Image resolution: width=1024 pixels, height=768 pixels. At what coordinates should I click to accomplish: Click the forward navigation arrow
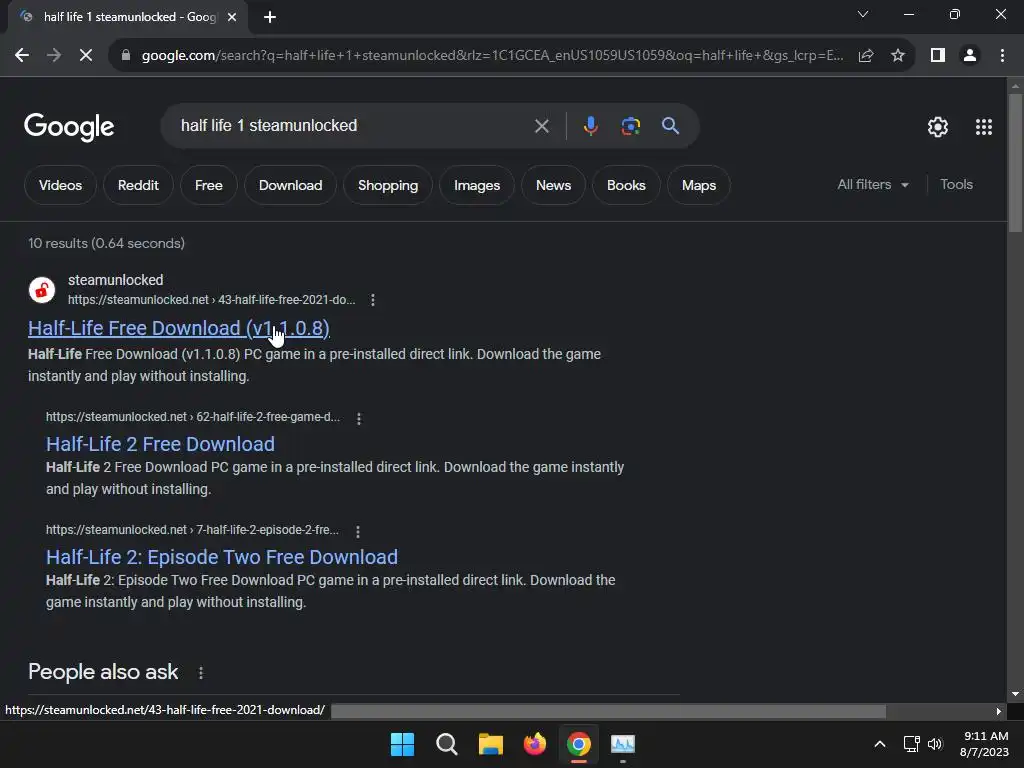click(54, 56)
